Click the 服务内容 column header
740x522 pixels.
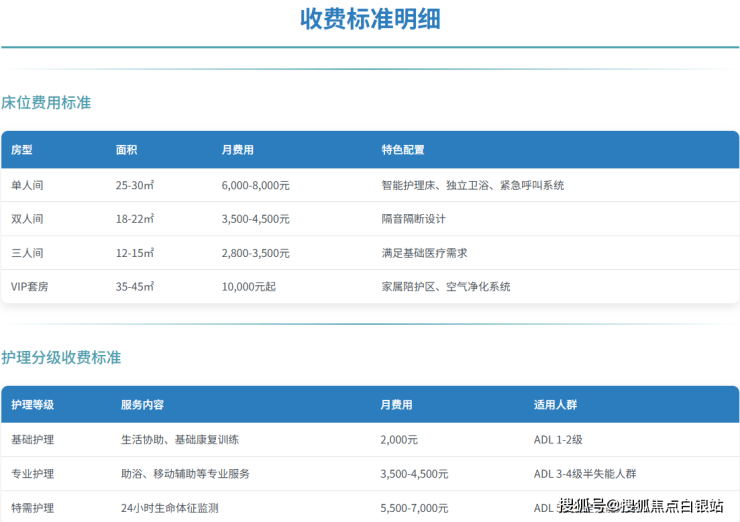coord(142,405)
